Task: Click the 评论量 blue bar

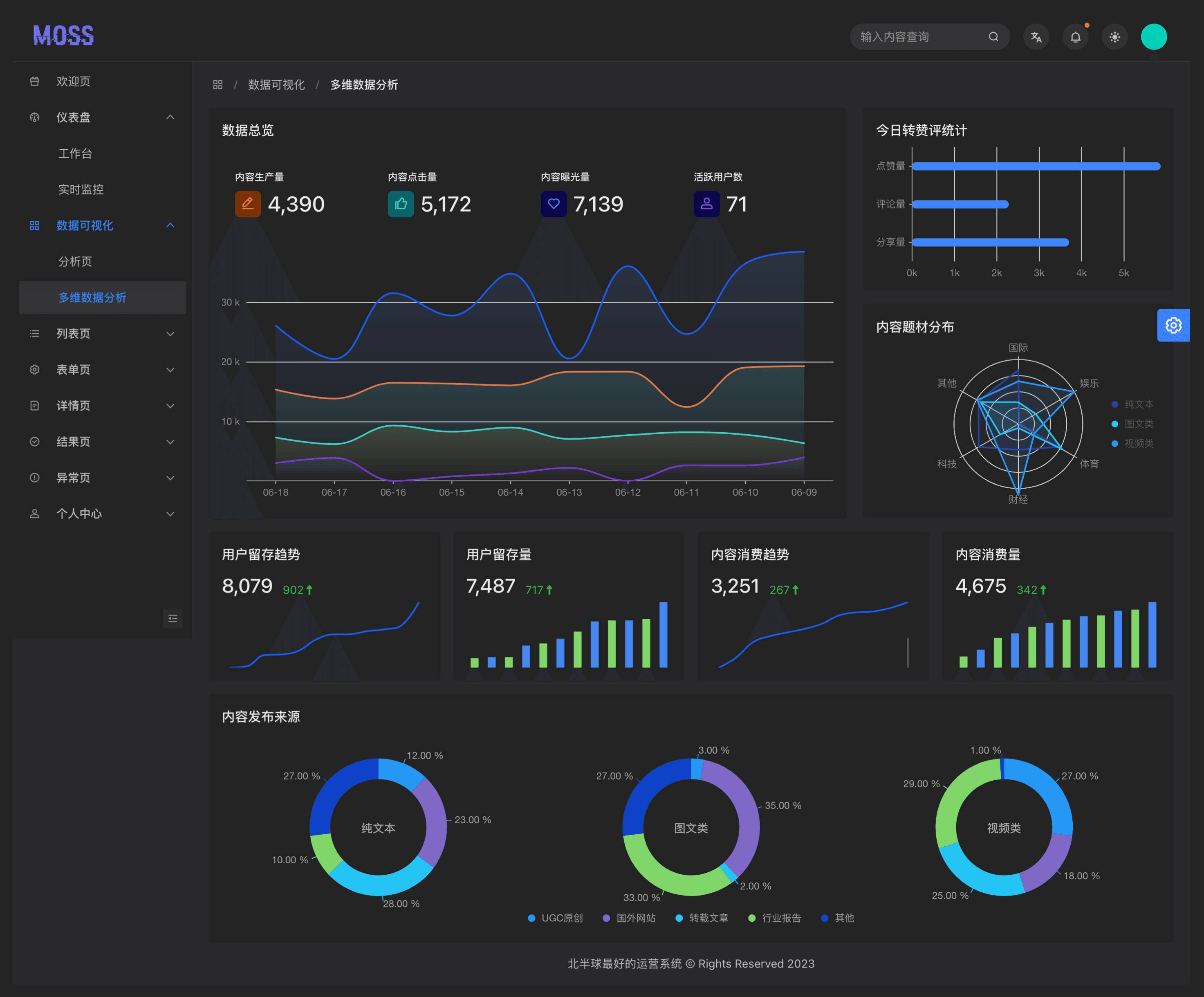Action: click(960, 204)
